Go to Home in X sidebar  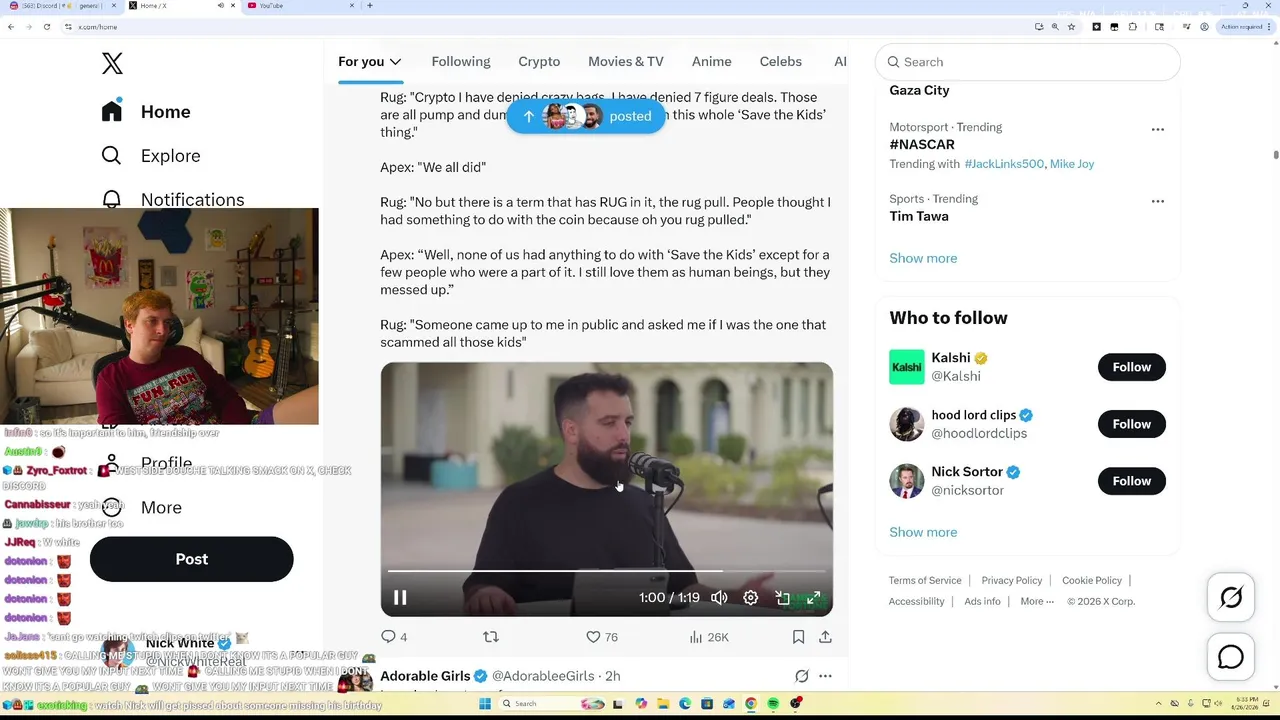[146, 111]
